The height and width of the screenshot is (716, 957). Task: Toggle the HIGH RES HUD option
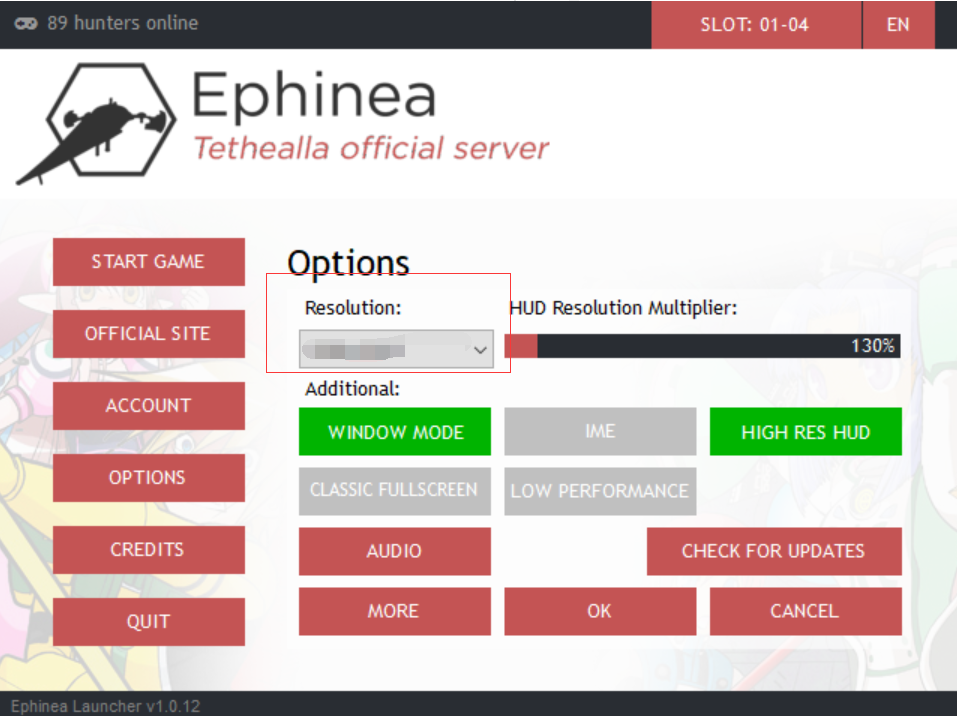pyautogui.click(x=805, y=432)
